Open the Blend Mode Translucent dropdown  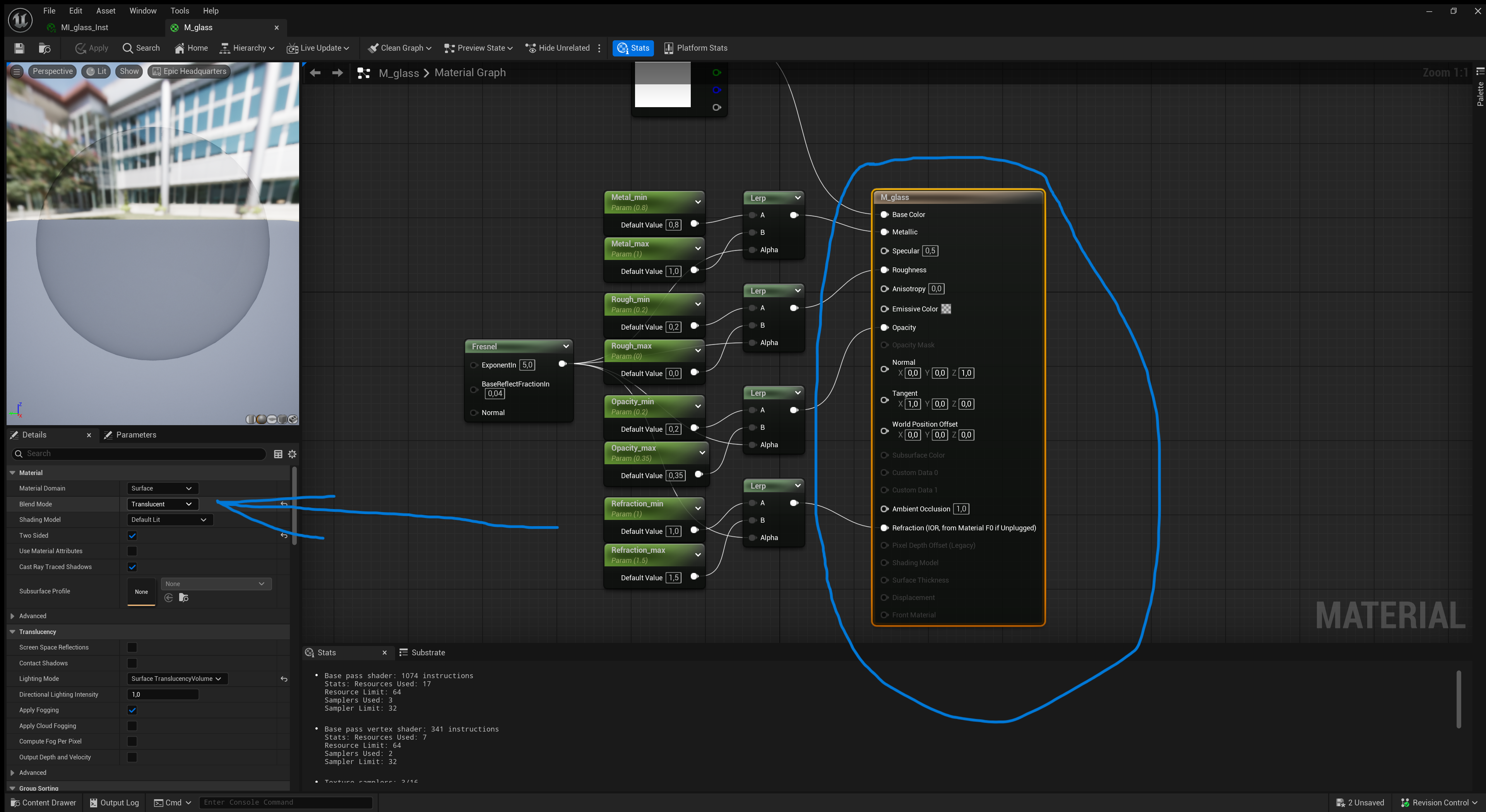[x=162, y=504]
